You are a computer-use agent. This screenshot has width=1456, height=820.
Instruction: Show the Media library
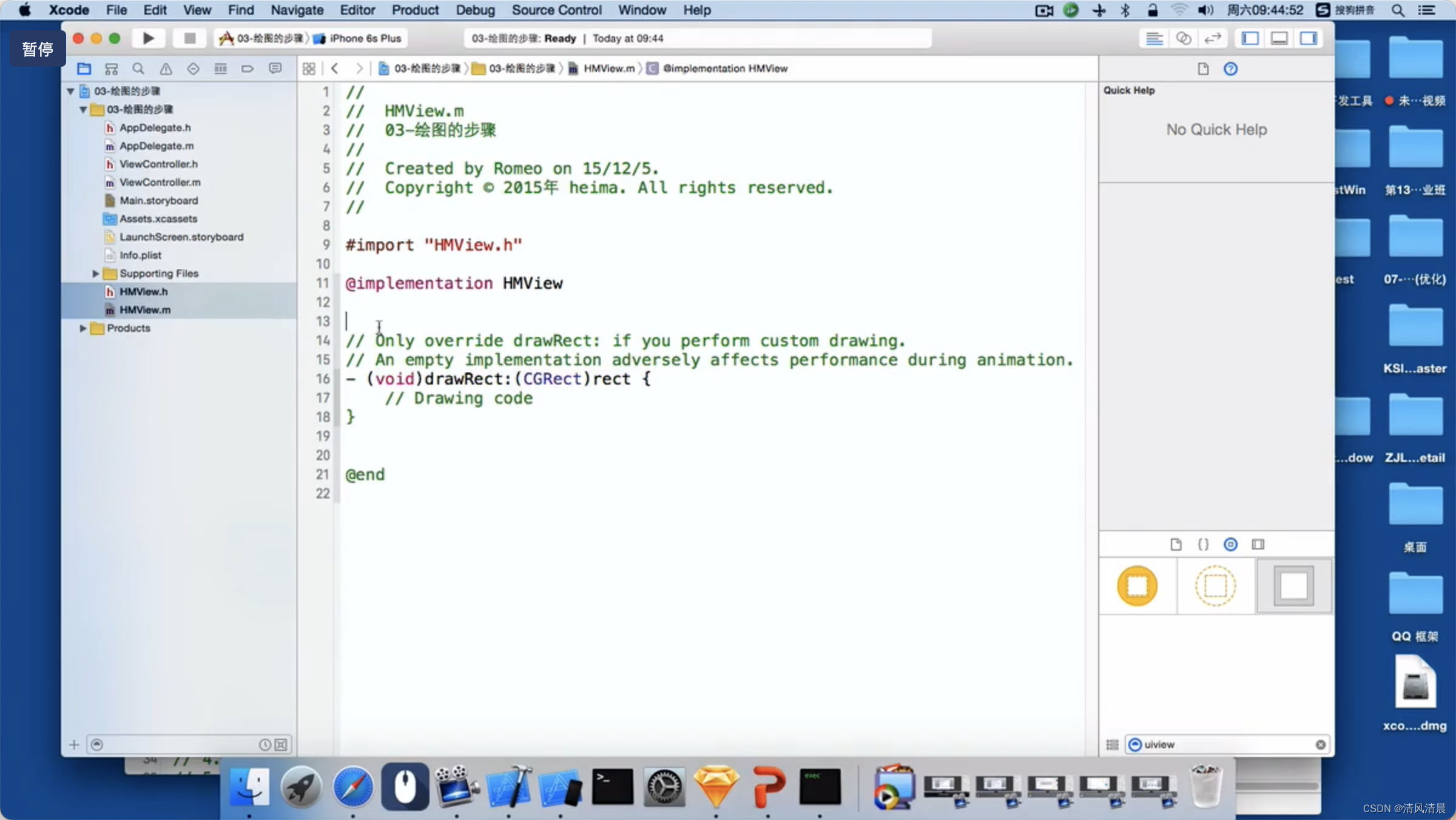pos(1258,544)
